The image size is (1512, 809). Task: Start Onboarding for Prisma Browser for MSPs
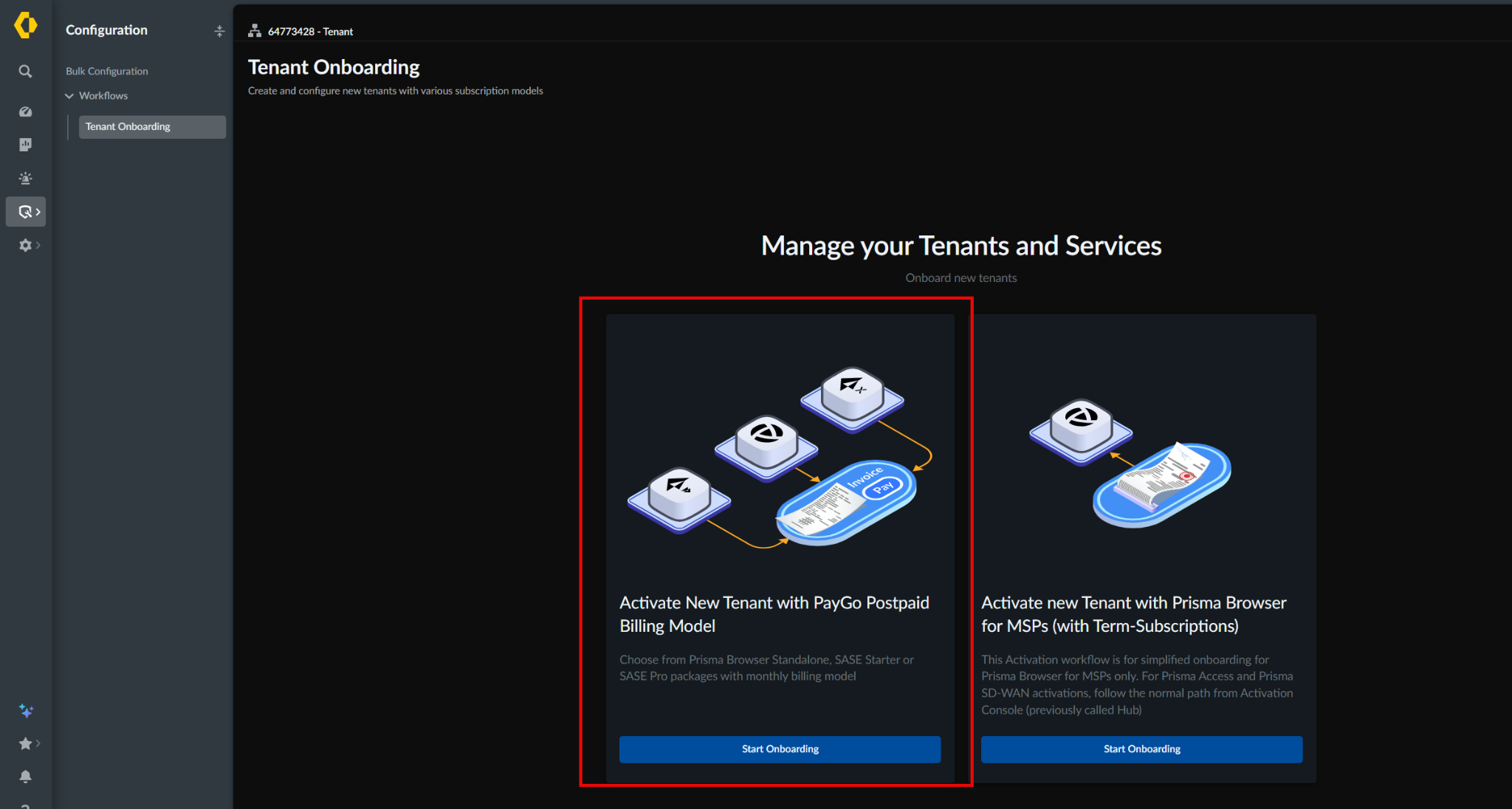click(x=1141, y=749)
